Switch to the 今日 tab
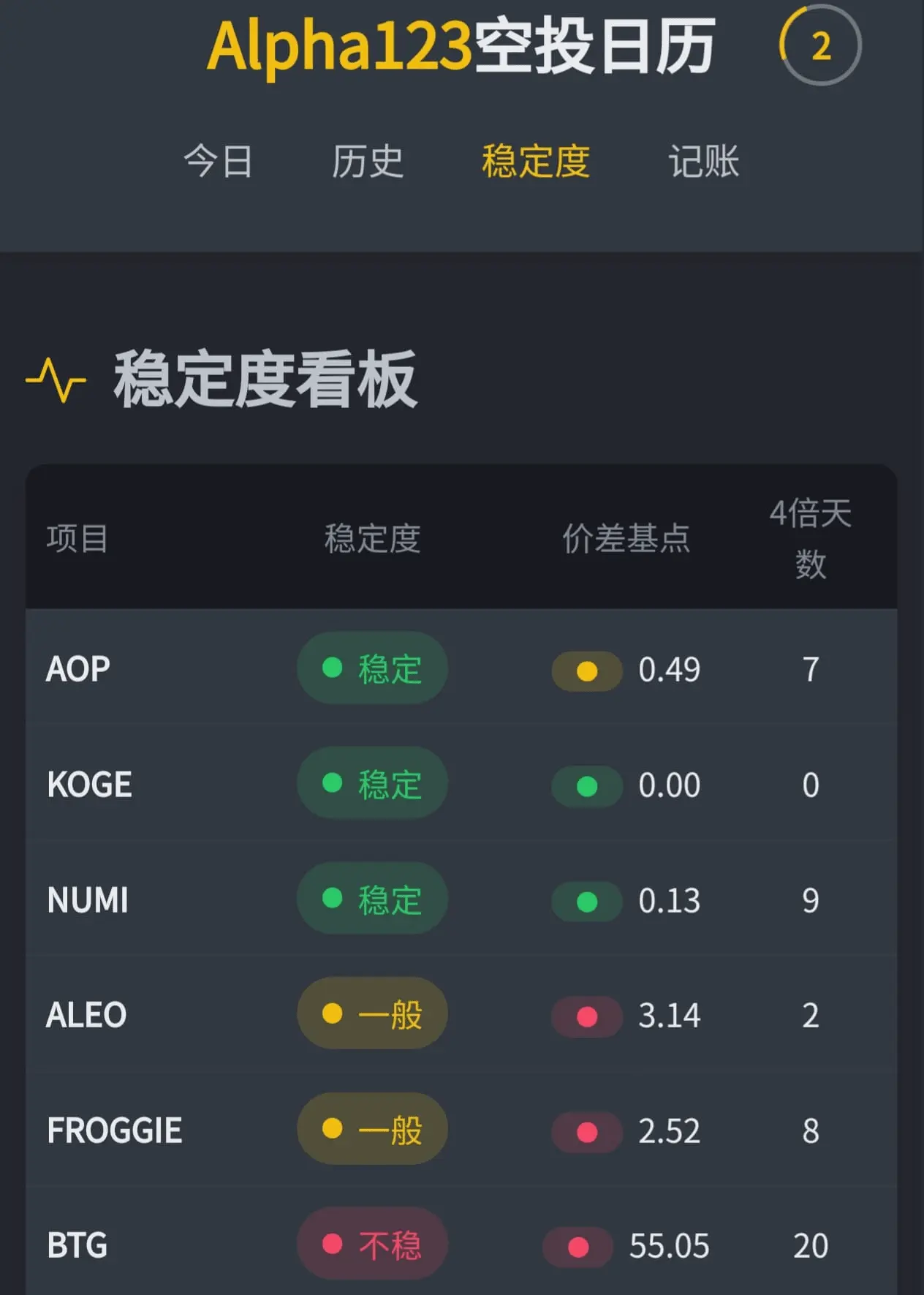924x1295 pixels. click(x=218, y=162)
